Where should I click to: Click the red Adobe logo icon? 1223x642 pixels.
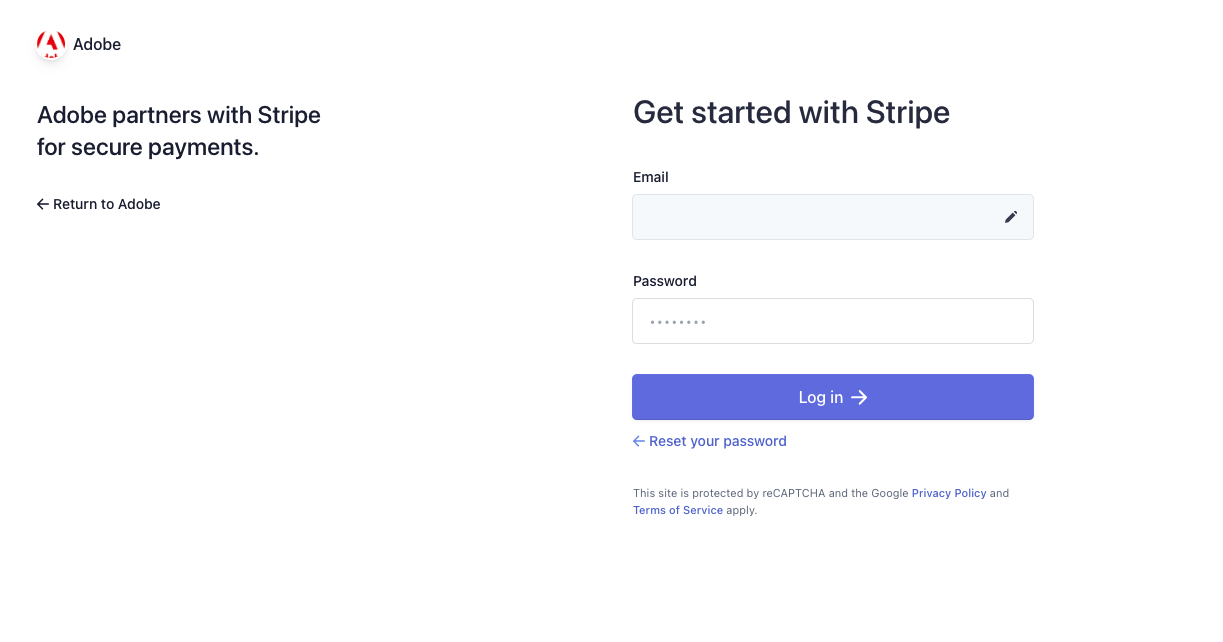tap(51, 45)
